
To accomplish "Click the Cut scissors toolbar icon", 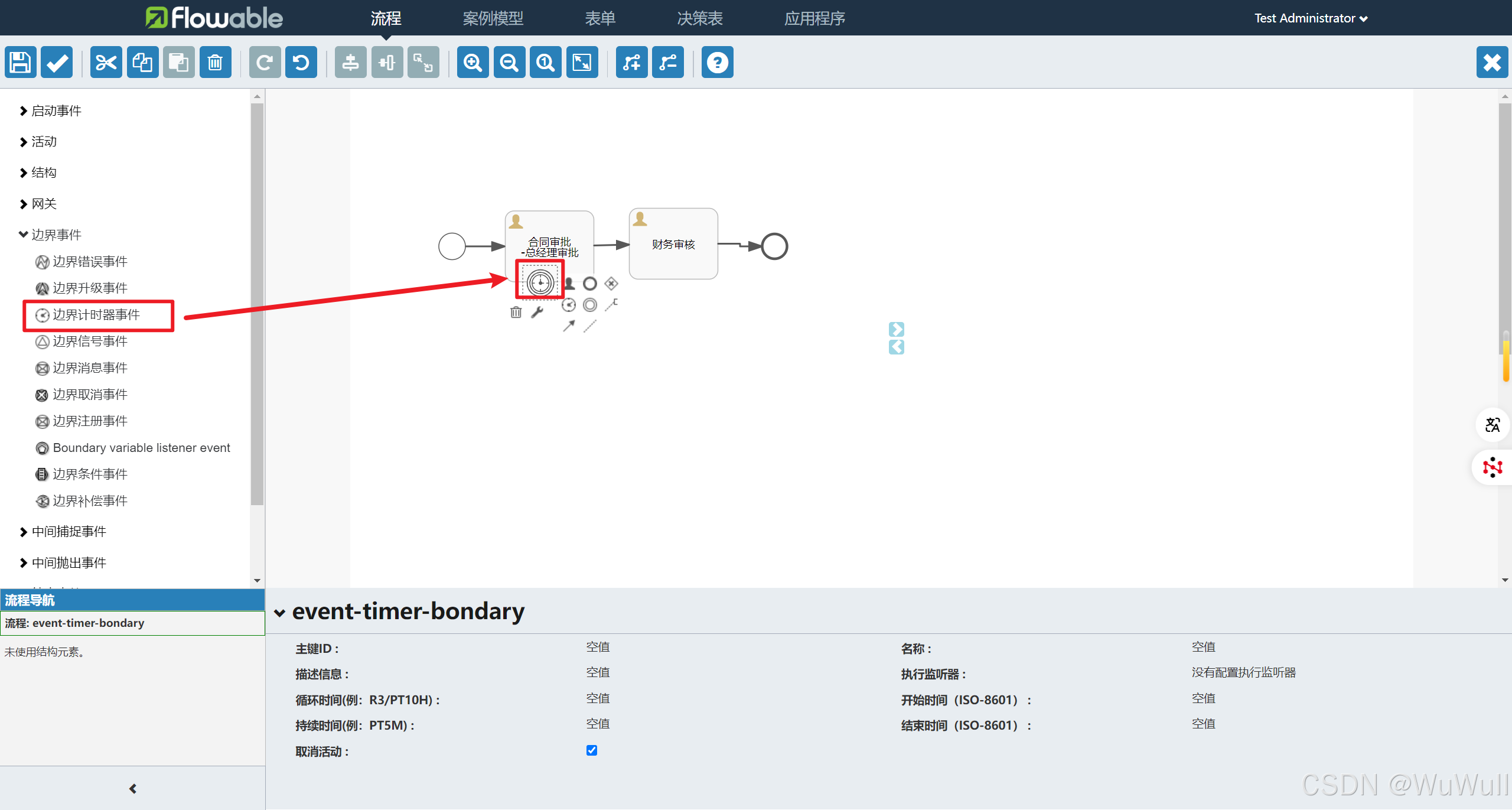I will (106, 62).
